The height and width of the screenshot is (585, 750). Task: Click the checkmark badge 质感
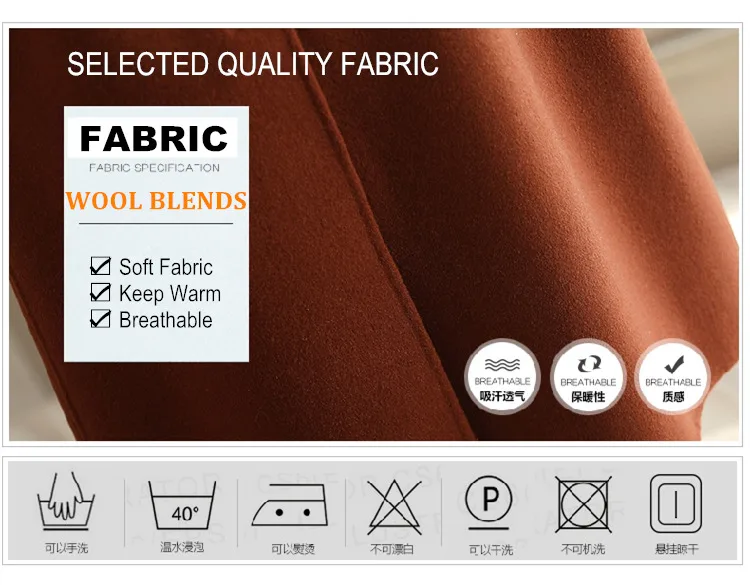pos(673,377)
